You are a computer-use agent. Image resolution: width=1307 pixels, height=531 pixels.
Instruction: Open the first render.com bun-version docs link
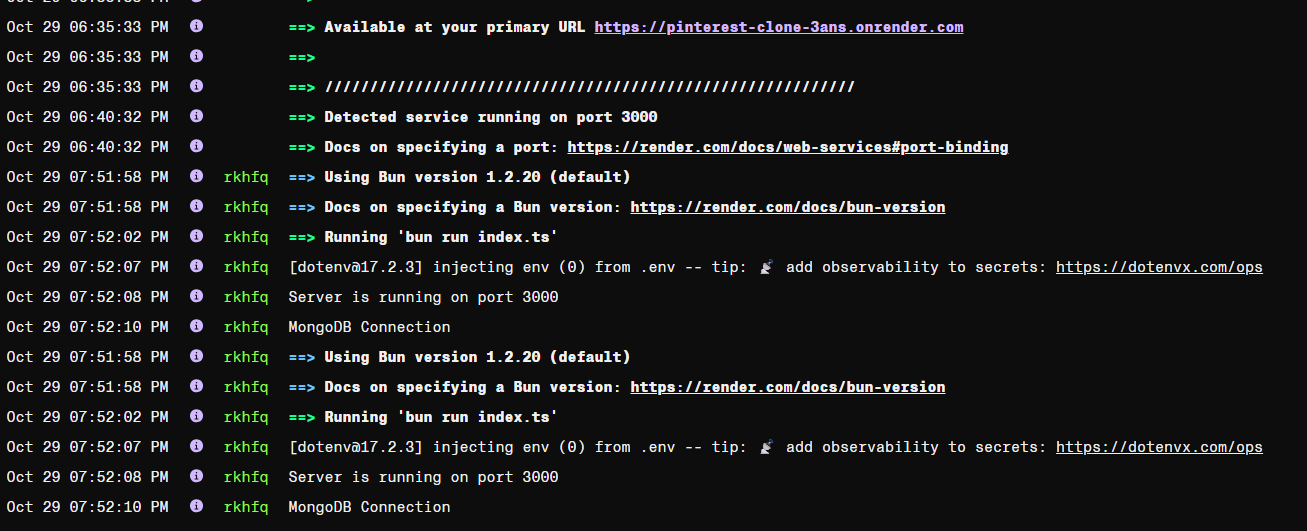787,207
